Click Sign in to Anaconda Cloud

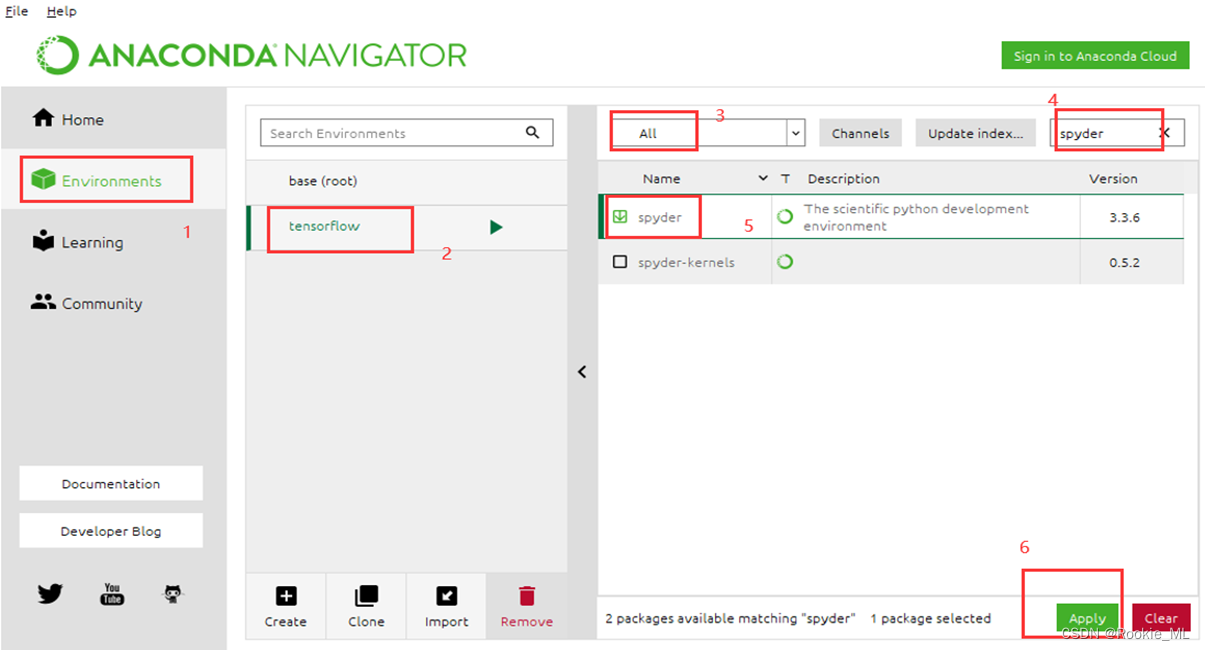click(1095, 56)
